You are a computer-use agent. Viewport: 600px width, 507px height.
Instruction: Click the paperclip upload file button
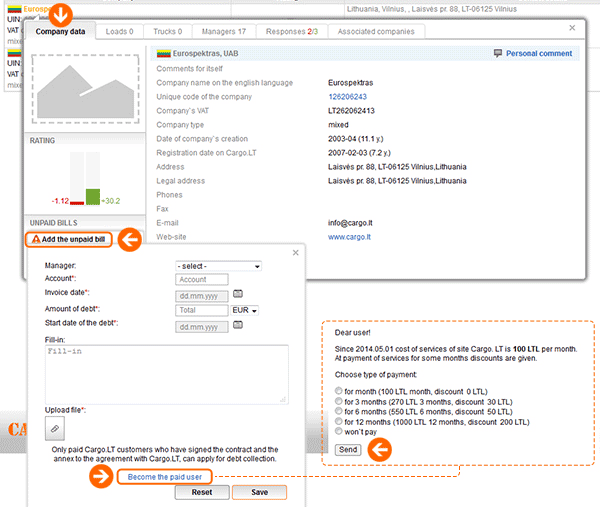[x=56, y=428]
